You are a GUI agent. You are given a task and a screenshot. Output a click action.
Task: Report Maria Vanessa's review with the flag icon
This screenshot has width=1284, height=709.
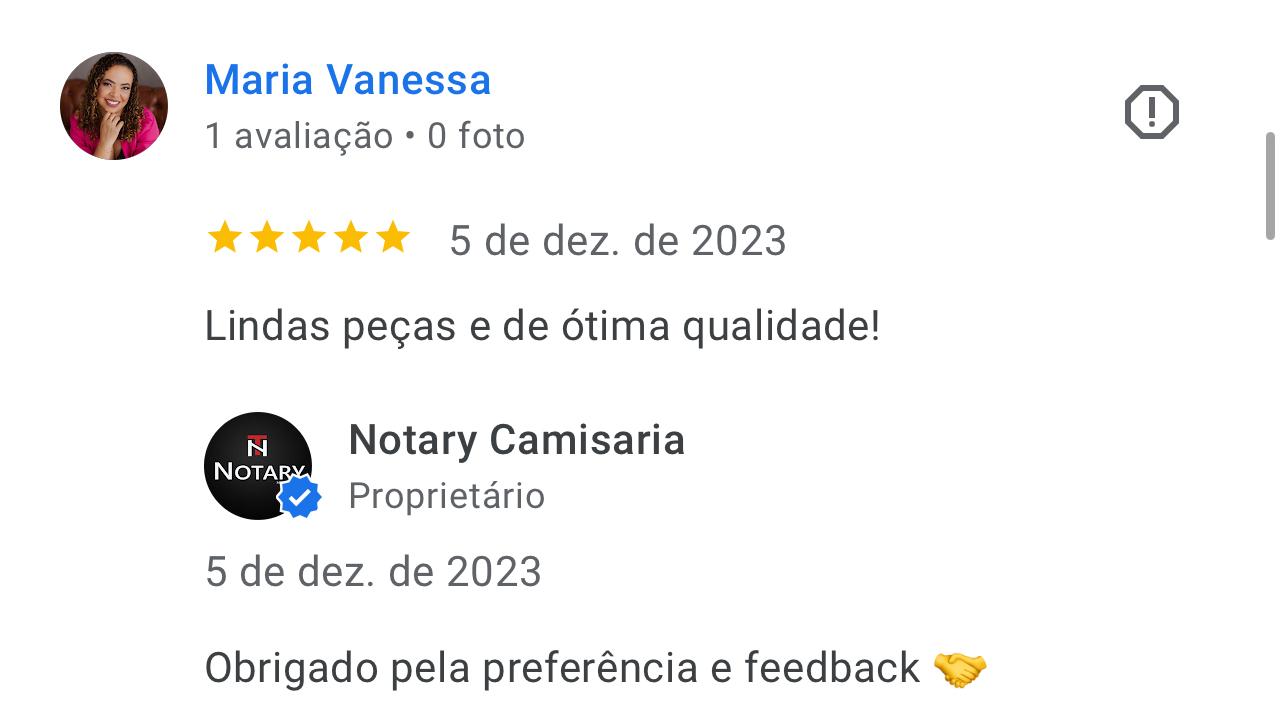pyautogui.click(x=1151, y=111)
